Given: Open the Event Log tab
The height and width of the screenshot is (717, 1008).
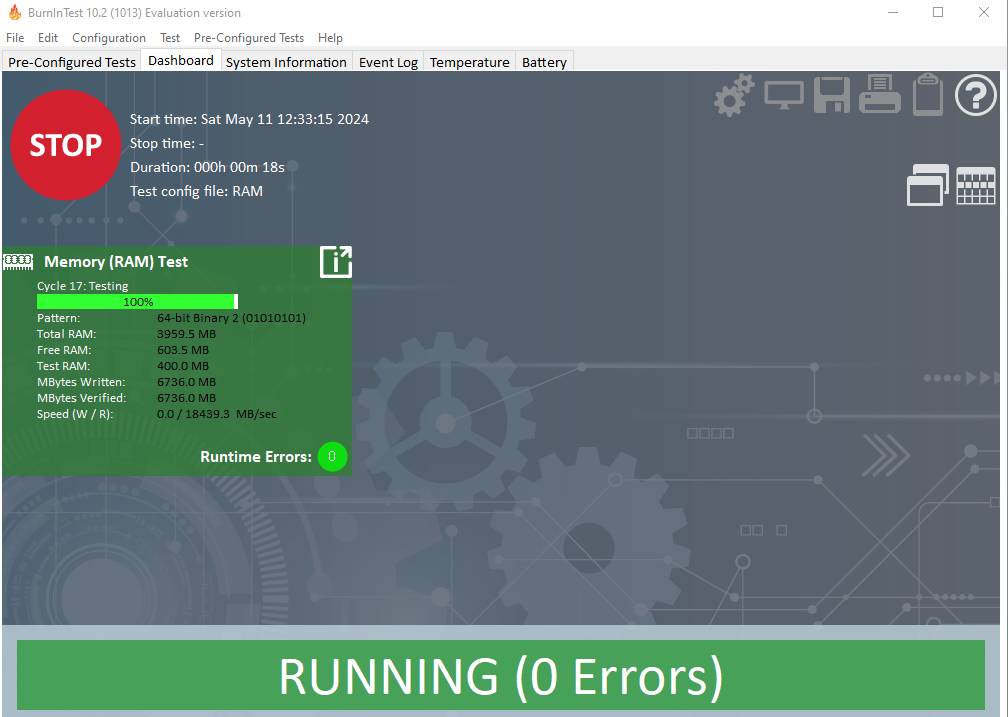Looking at the screenshot, I should pyautogui.click(x=388, y=62).
